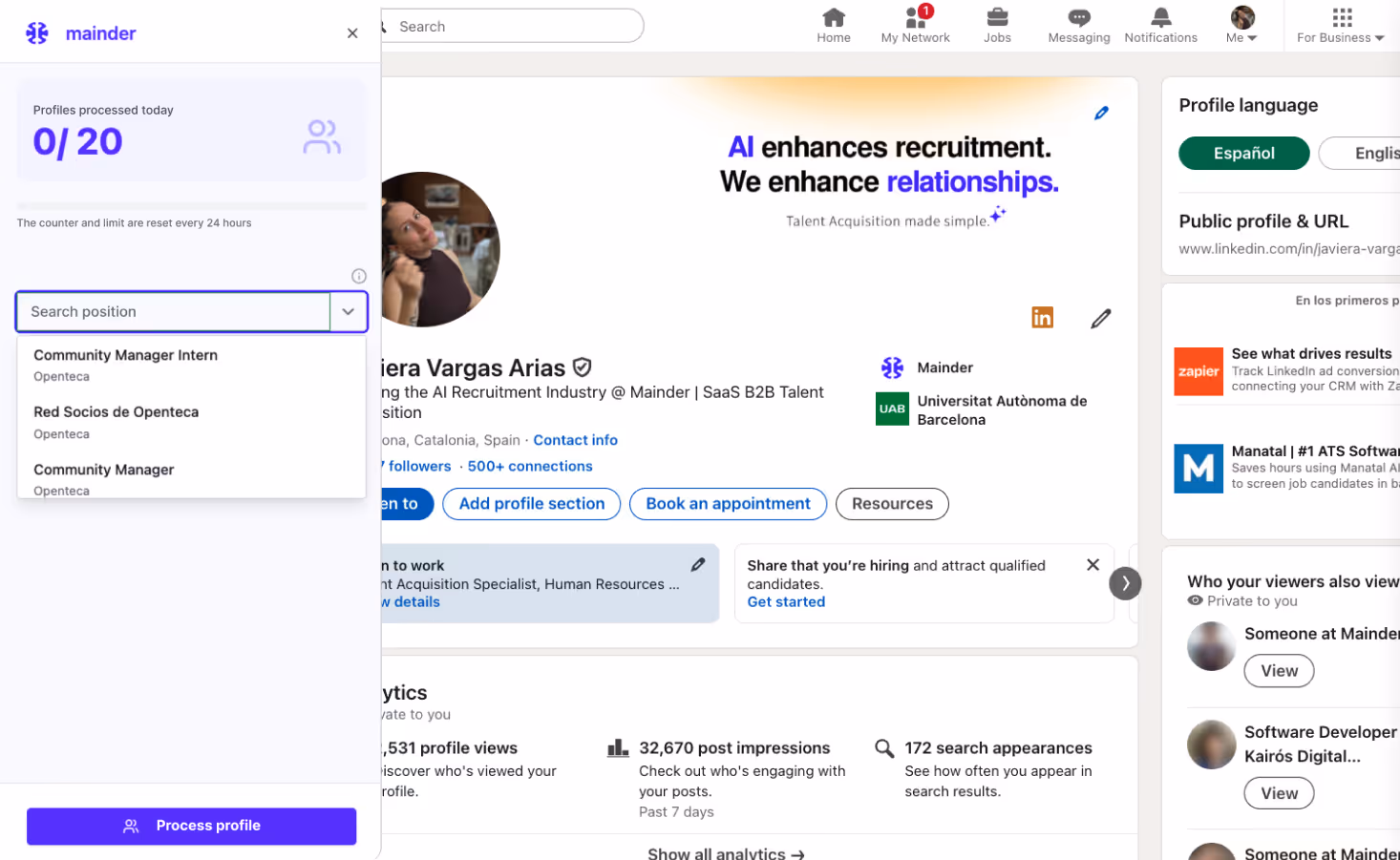
Task: Select Community Manager Intern position
Action: coord(191,365)
